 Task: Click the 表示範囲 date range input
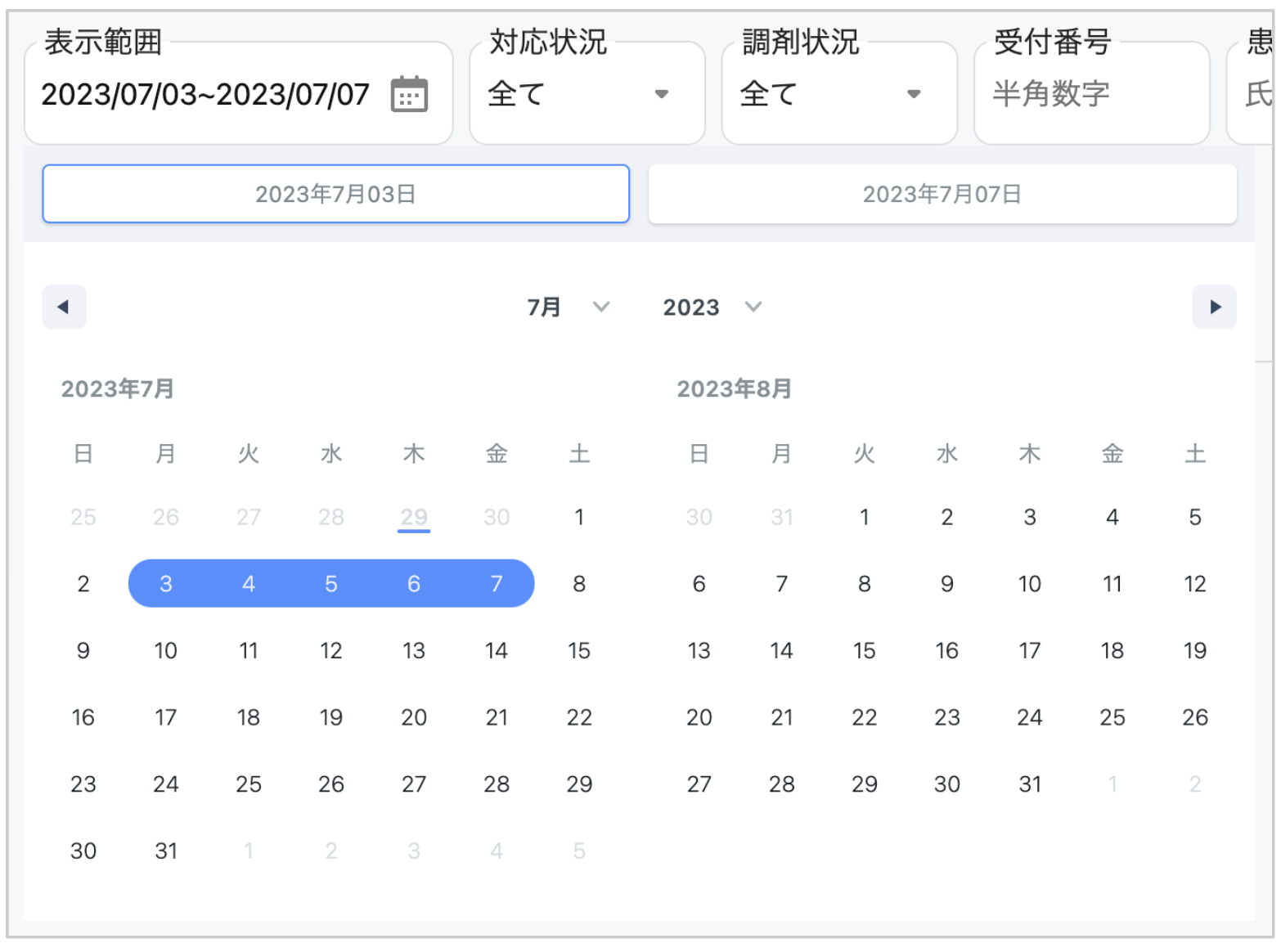(205, 94)
